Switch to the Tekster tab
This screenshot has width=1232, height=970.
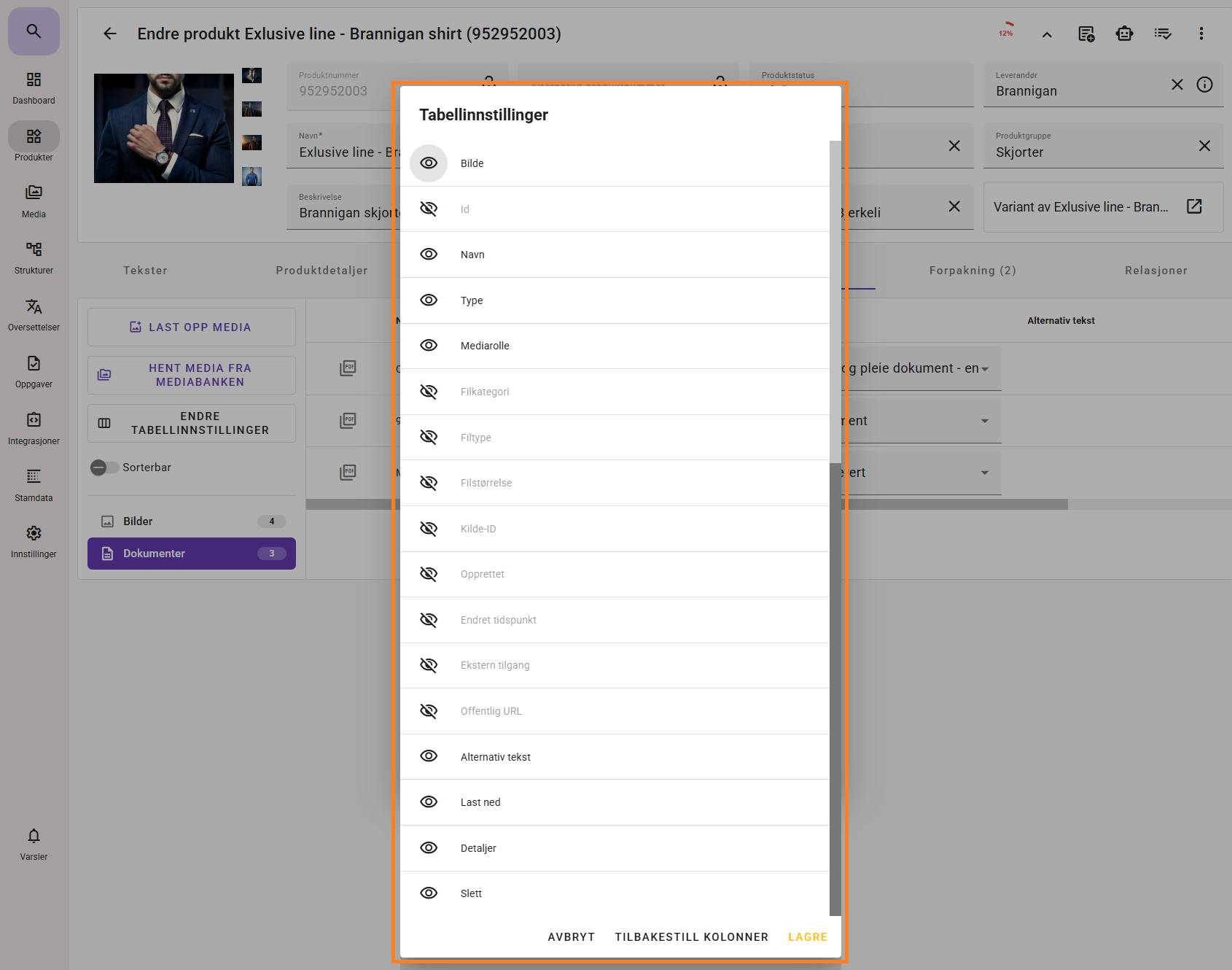[145, 271]
